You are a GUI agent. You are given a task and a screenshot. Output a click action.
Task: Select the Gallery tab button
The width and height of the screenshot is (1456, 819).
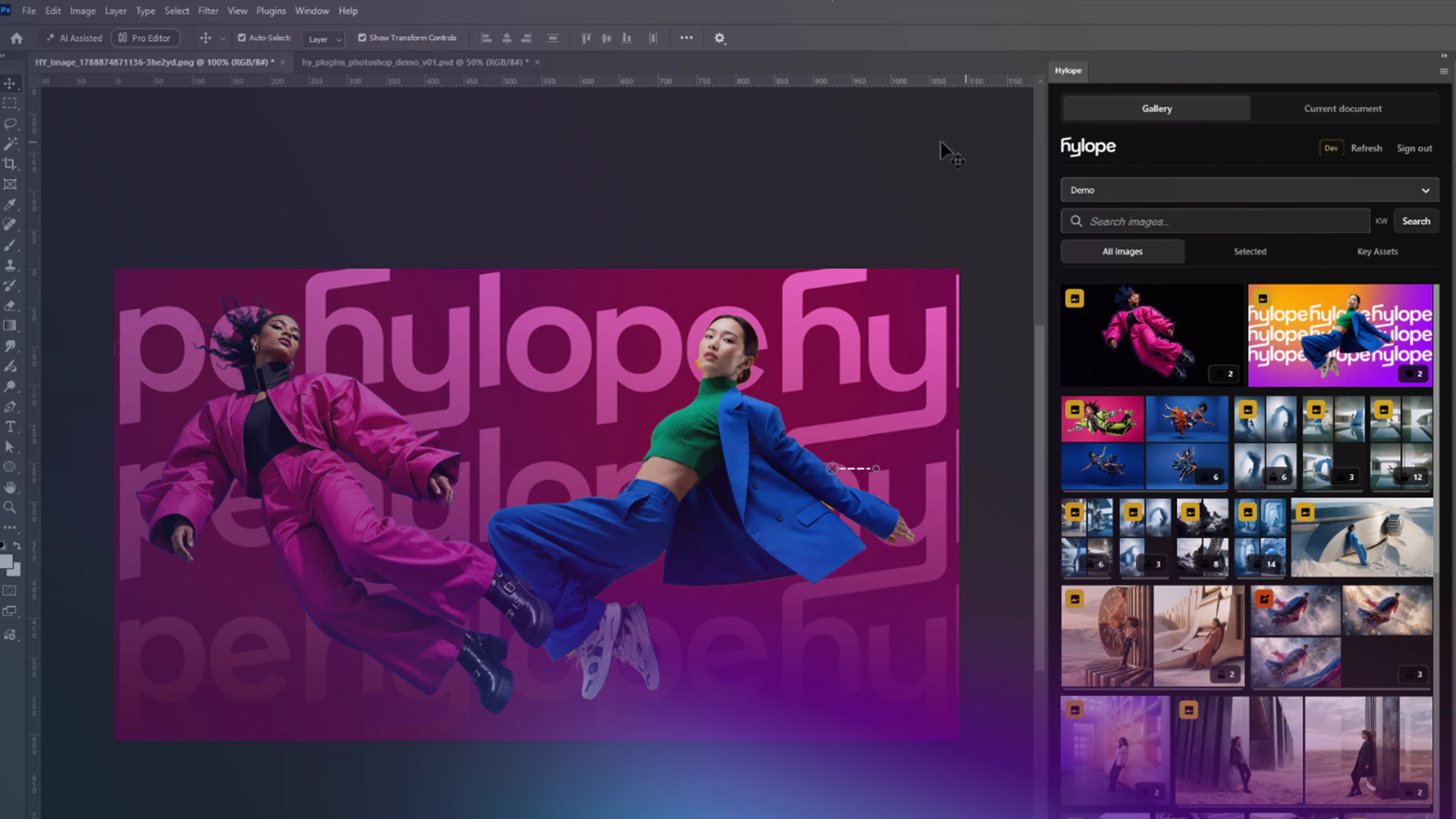click(1156, 109)
